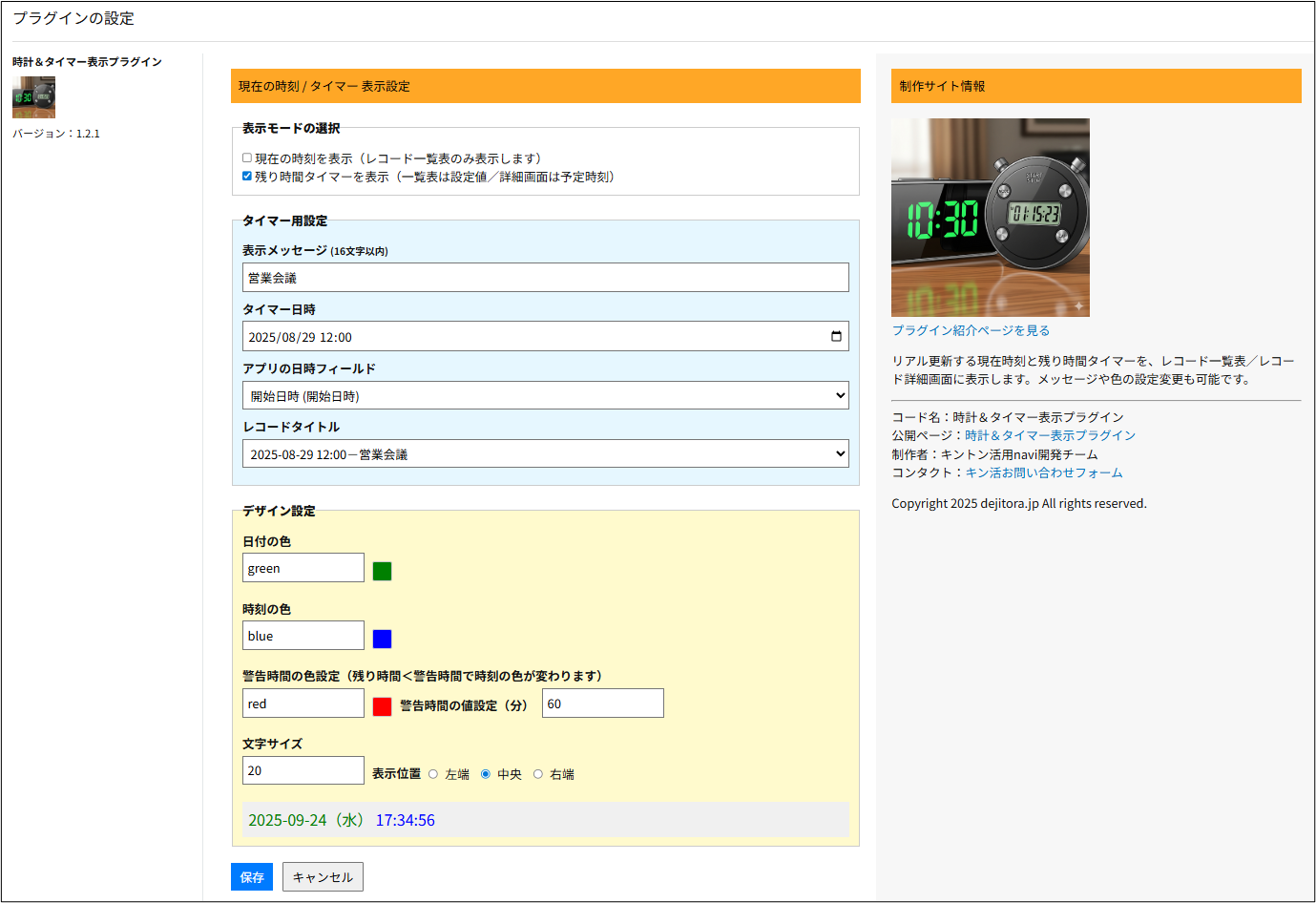
Task: Click the large clock image in site info
Action: pyautogui.click(x=990, y=218)
